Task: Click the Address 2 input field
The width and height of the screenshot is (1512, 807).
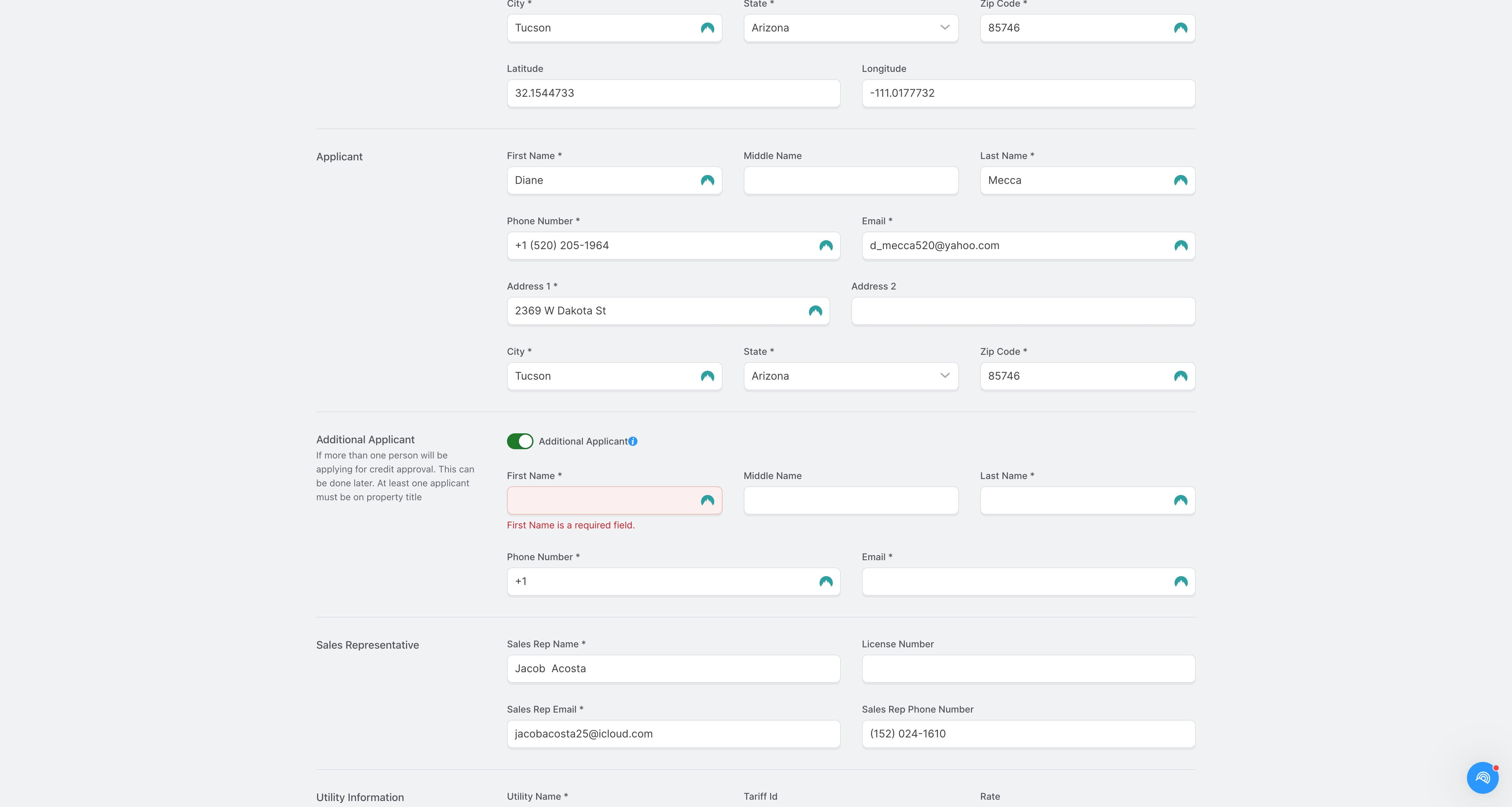Action: [x=1023, y=311]
